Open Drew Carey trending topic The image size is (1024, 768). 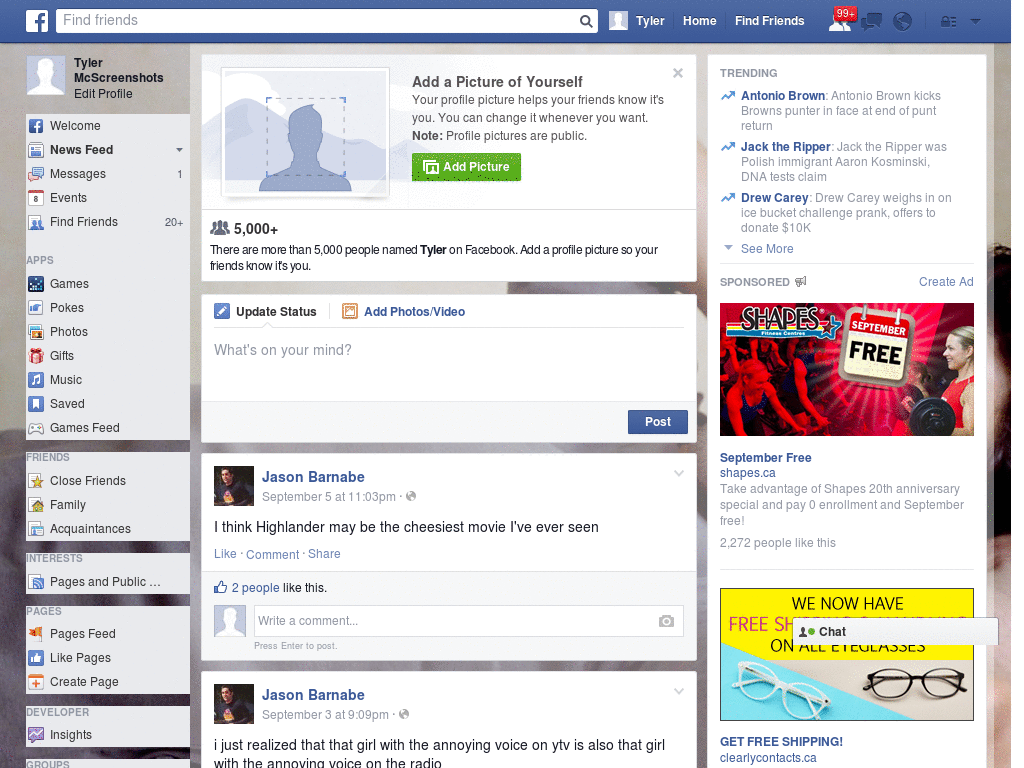coord(775,198)
